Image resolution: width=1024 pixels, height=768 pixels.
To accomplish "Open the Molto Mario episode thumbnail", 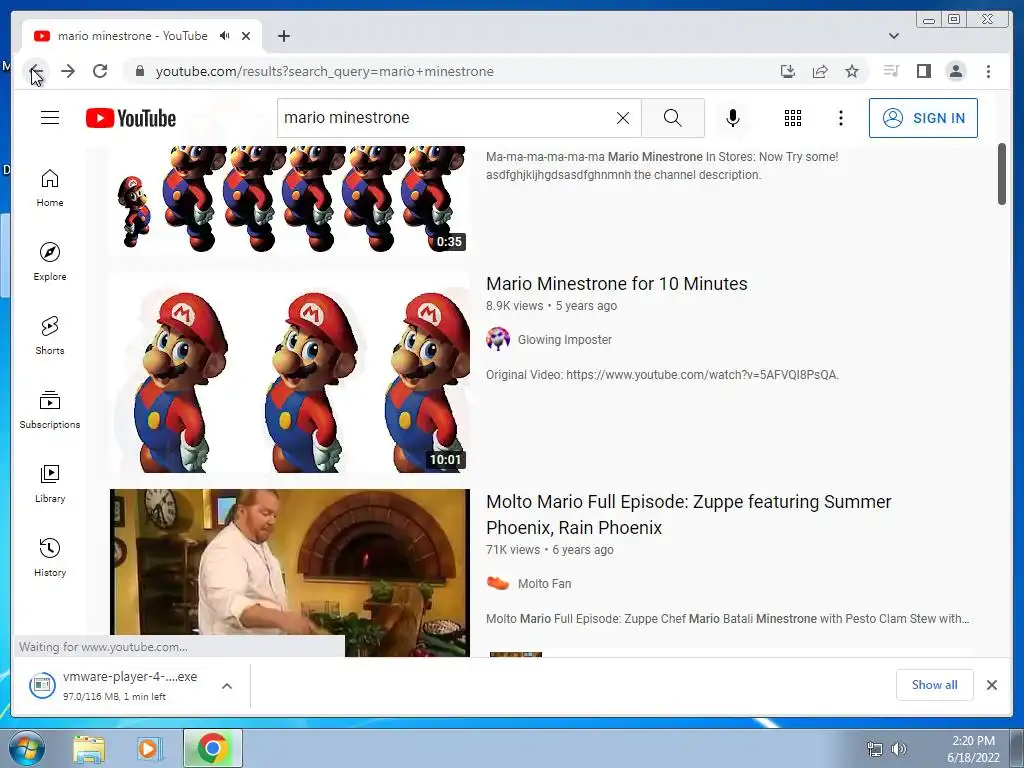I will pyautogui.click(x=289, y=573).
